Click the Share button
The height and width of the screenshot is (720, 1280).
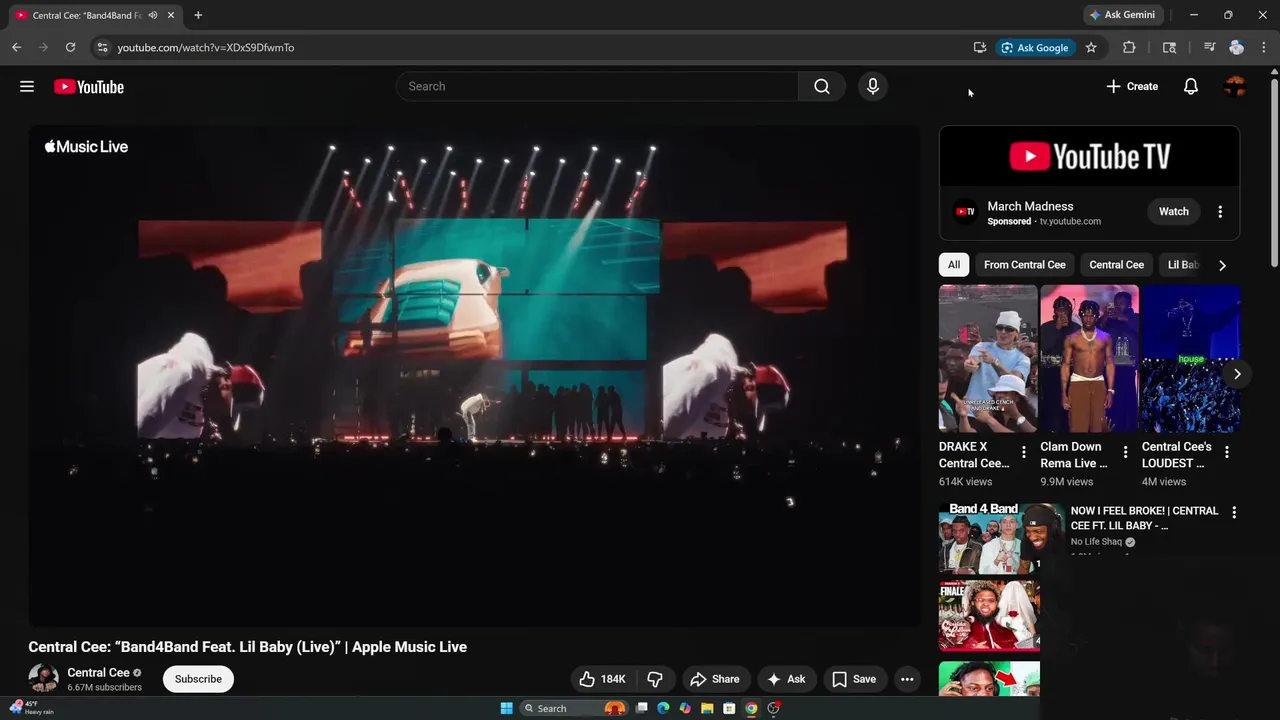click(x=715, y=679)
